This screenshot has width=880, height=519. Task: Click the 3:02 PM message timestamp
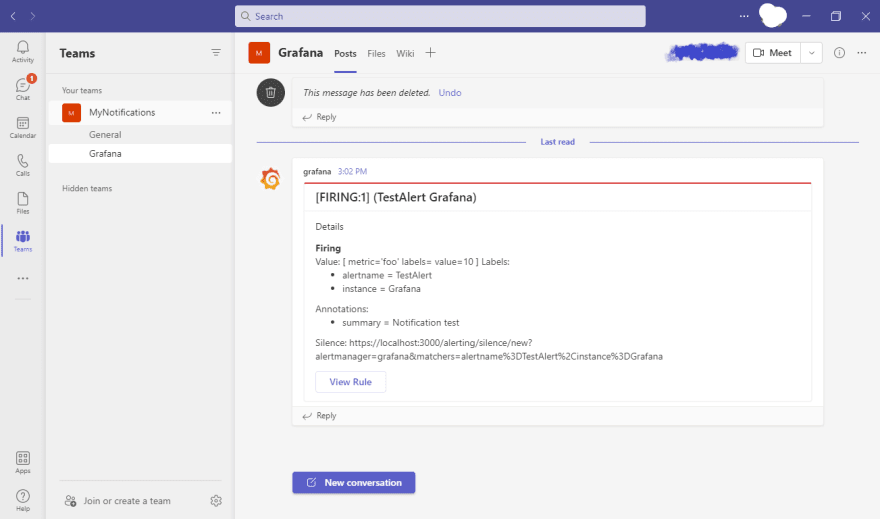tap(352, 172)
